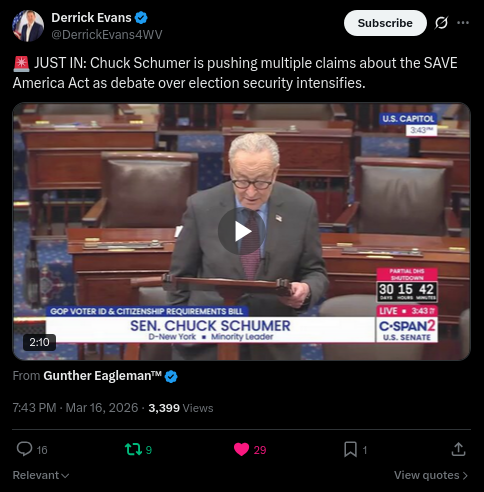
Task: Click the Grok slashed-circle icon
Action: click(x=441, y=23)
